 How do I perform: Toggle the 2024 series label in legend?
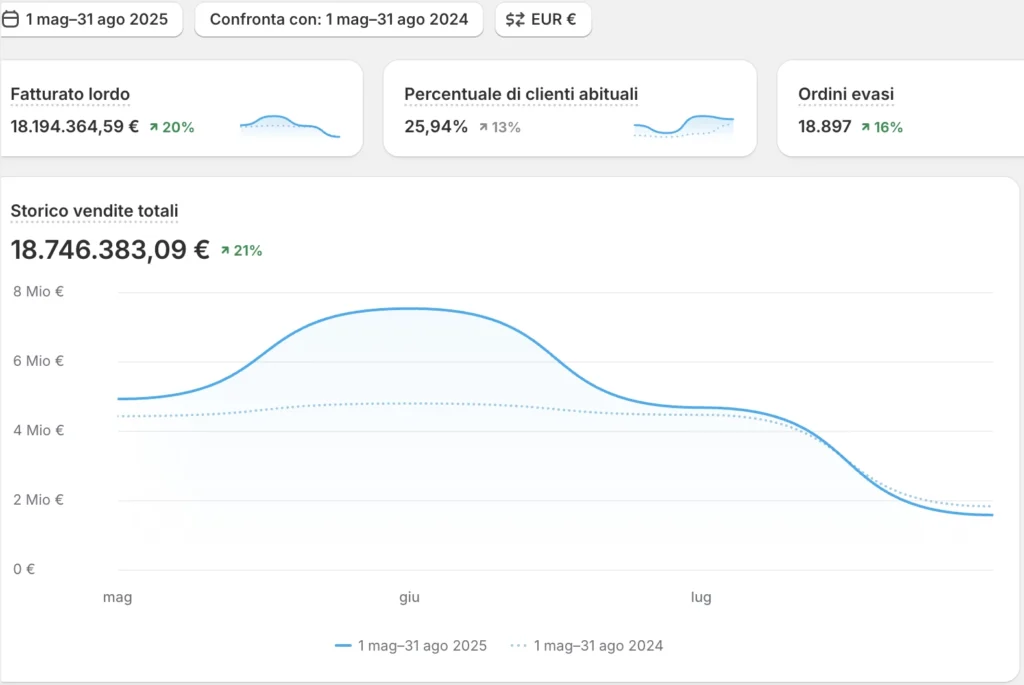(598, 646)
